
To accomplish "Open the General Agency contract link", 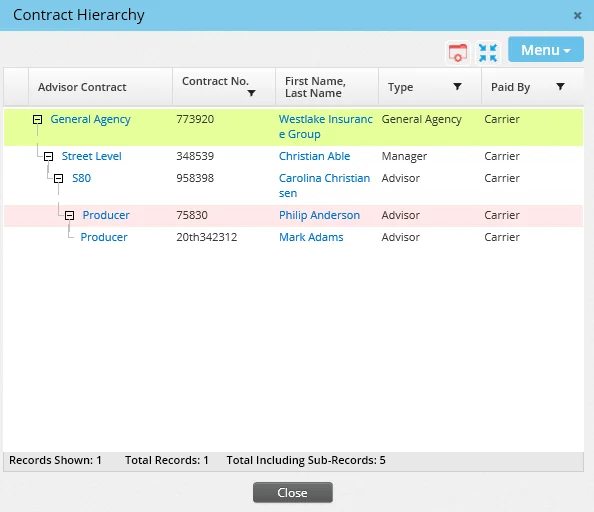I will click(x=90, y=119).
